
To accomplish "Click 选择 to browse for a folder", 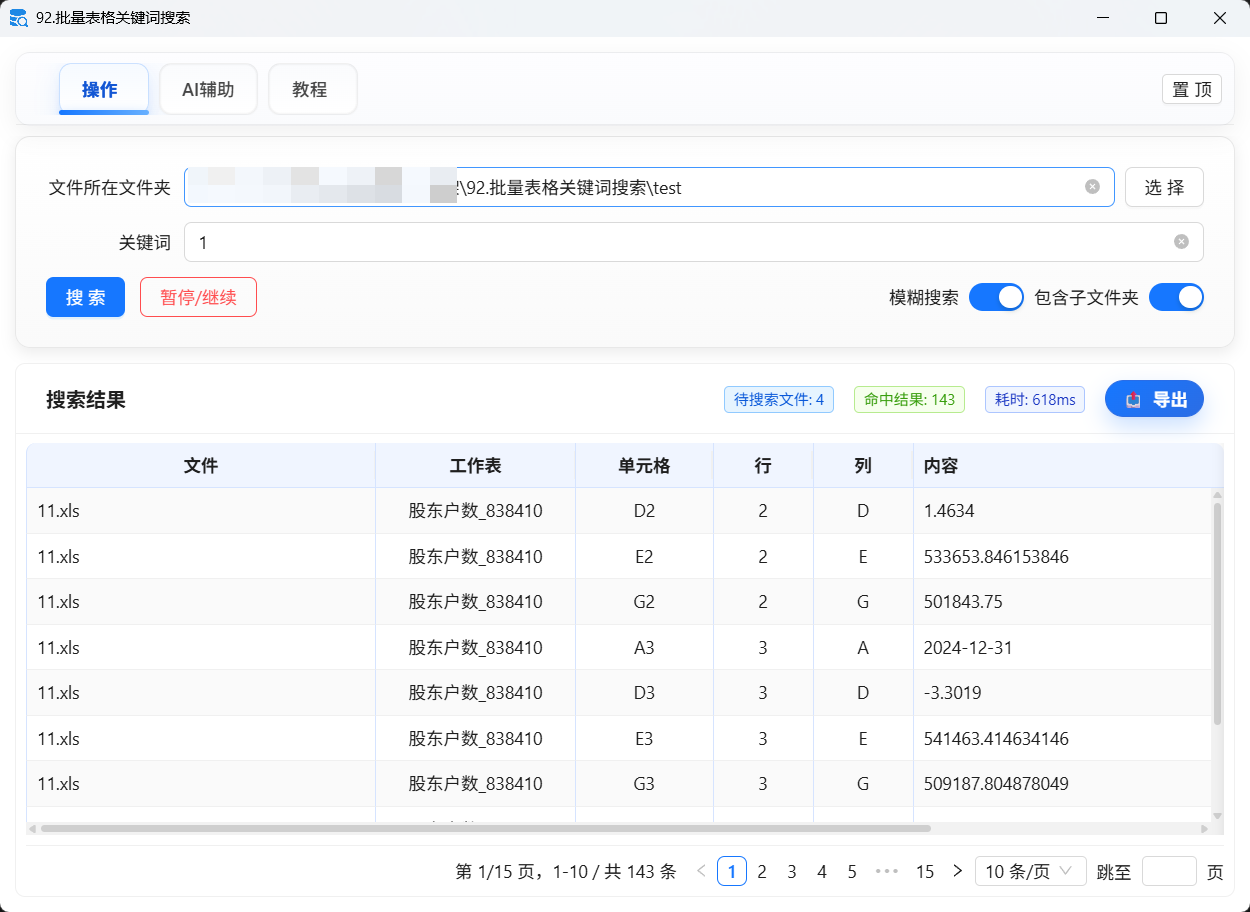I will 1163,187.
